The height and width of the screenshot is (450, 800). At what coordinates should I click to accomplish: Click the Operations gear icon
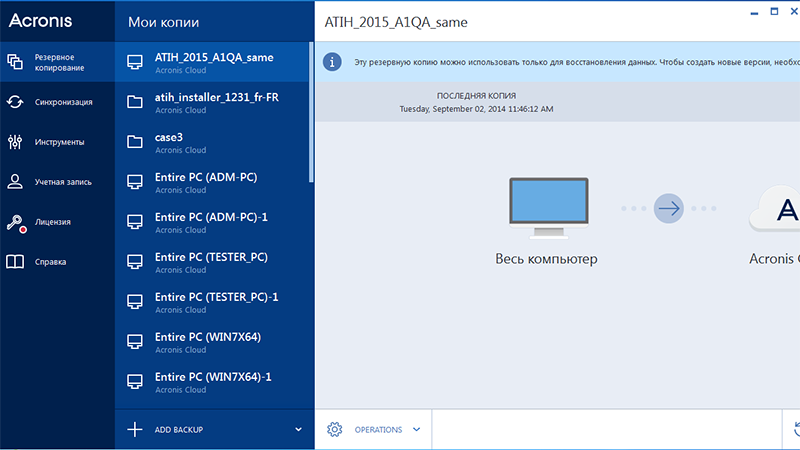(x=335, y=430)
